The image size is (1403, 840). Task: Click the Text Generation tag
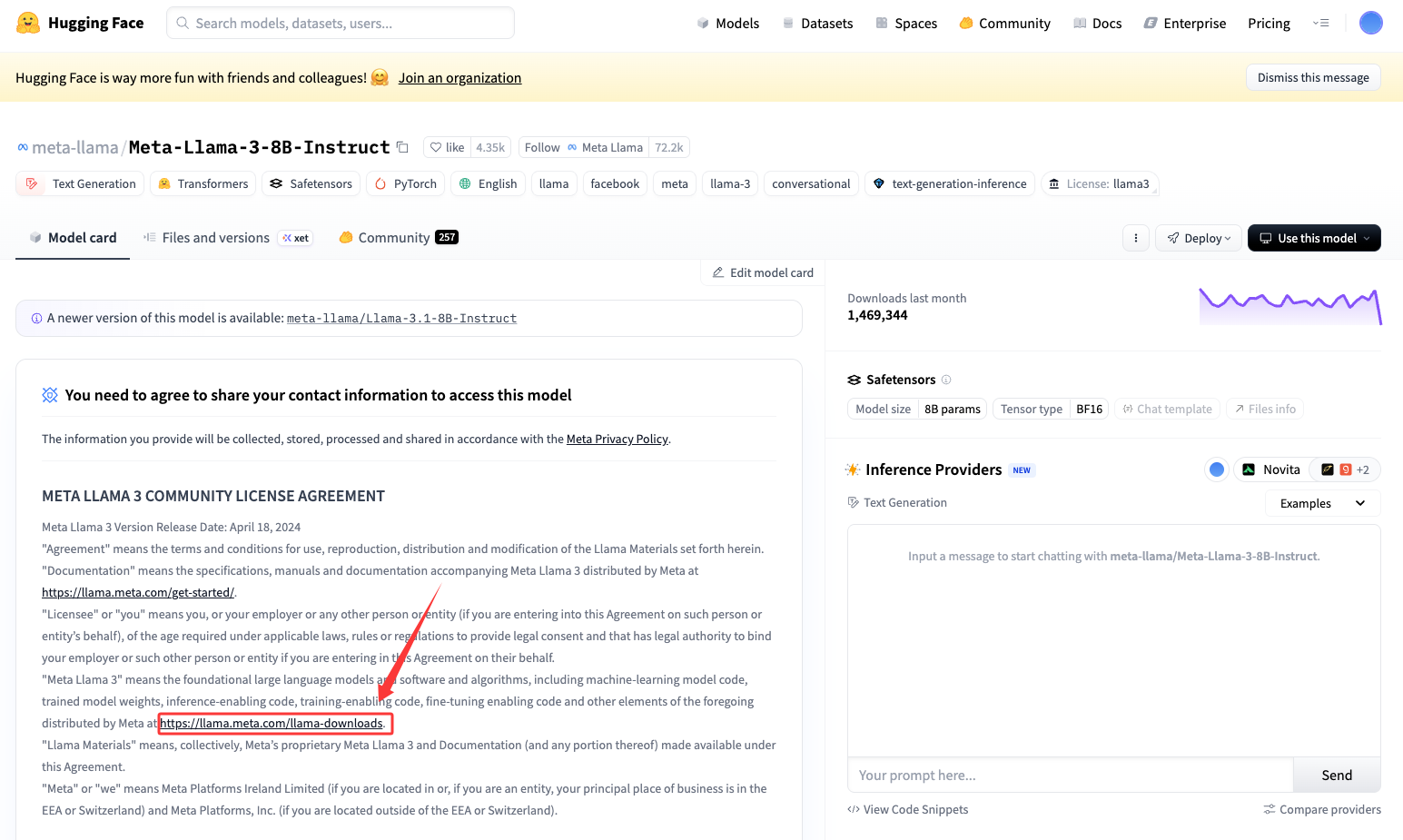tap(80, 183)
